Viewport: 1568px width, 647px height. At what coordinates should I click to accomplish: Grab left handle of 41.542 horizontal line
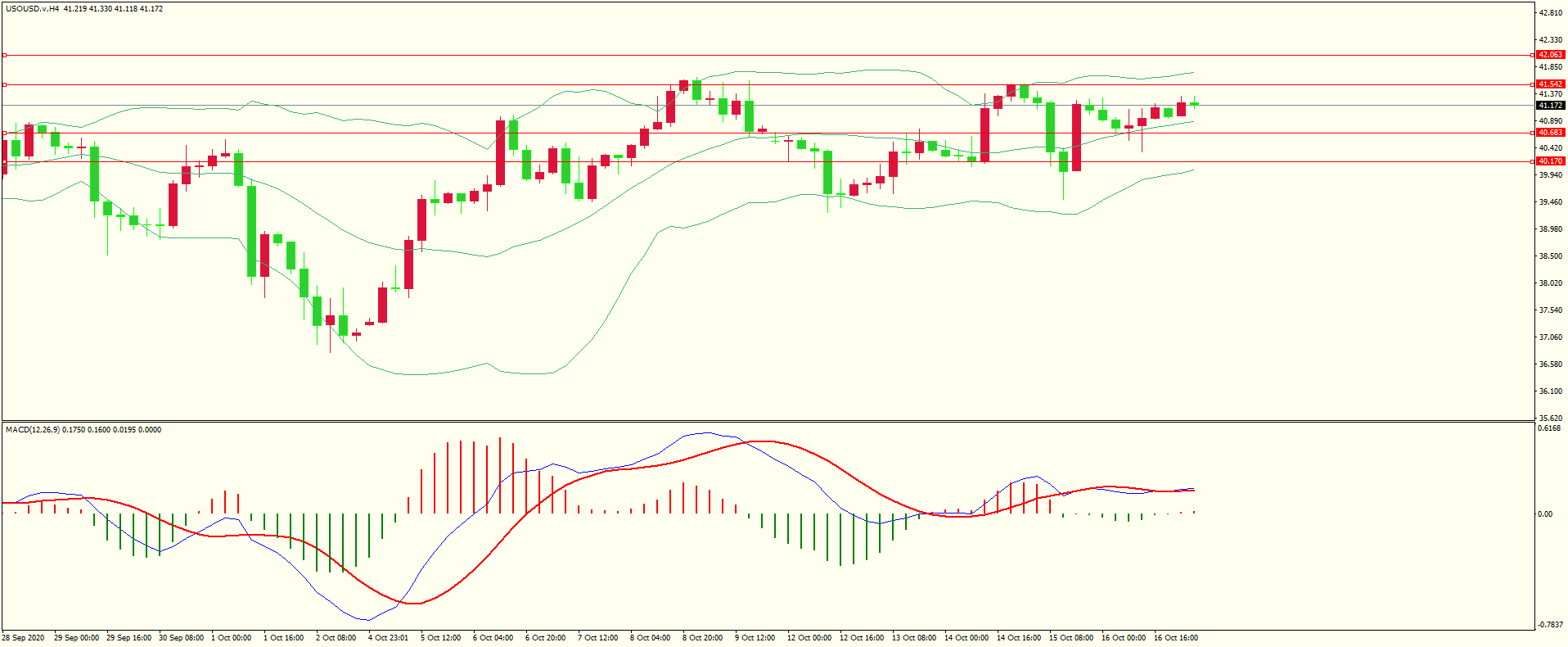[4, 84]
